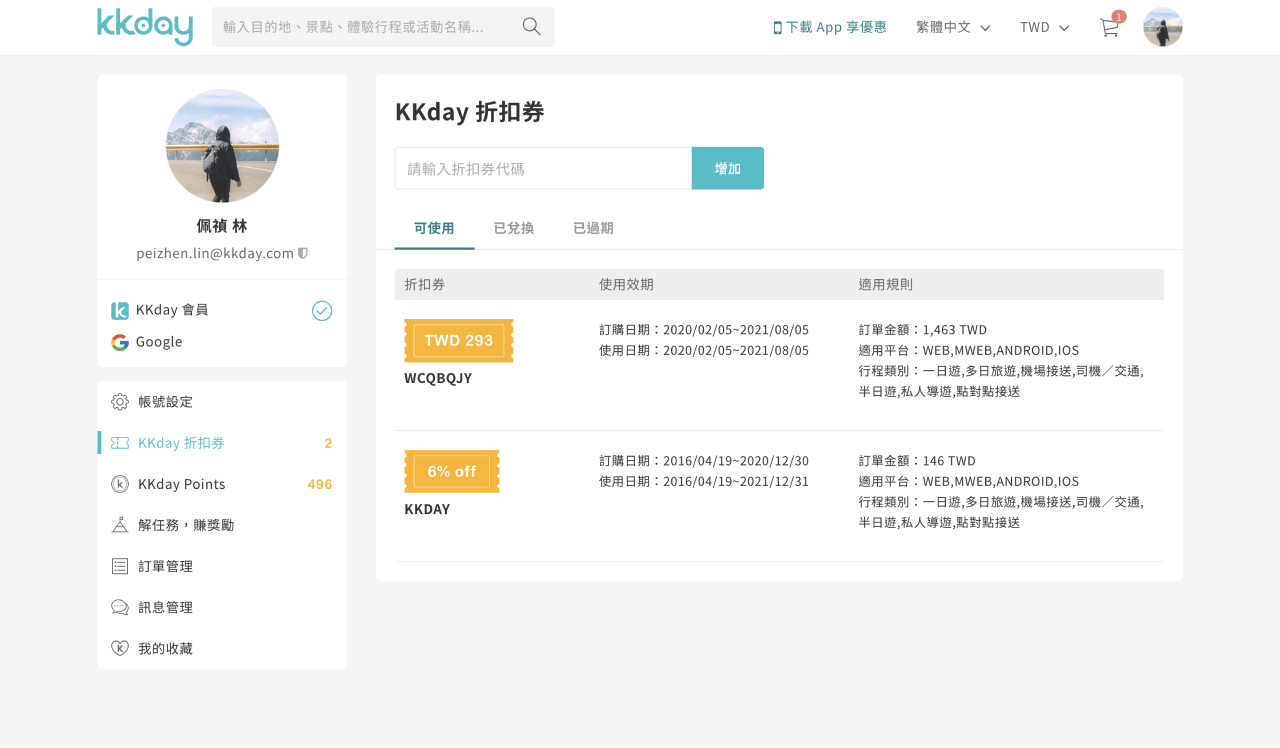Click 訂購日期：2020/02/05~2021/08/05
The image size is (1280, 748).
[x=704, y=330]
